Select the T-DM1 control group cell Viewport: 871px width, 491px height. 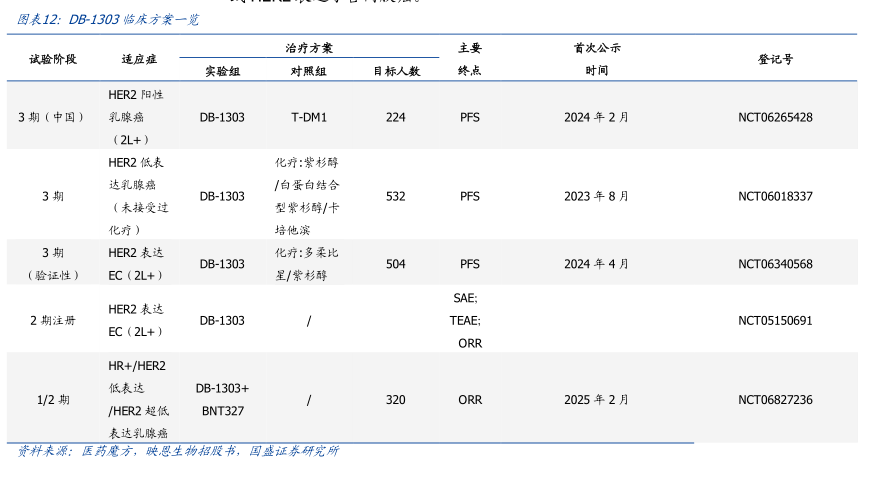(309, 117)
